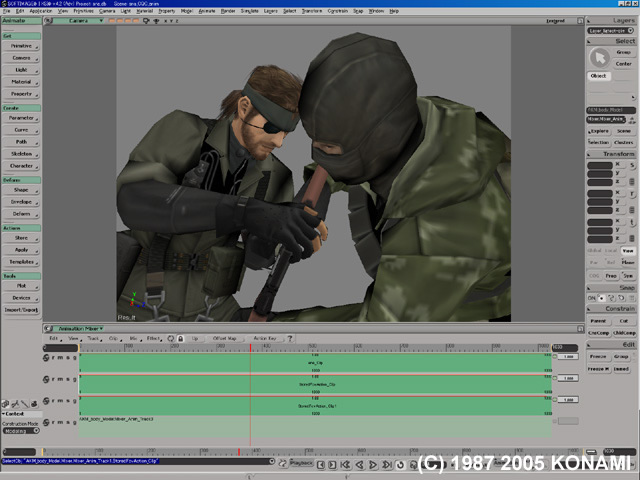Click the Scale X value field in the Transform section
Image resolution: width=640 pixels, height=480 pixels.
[x=600, y=165]
